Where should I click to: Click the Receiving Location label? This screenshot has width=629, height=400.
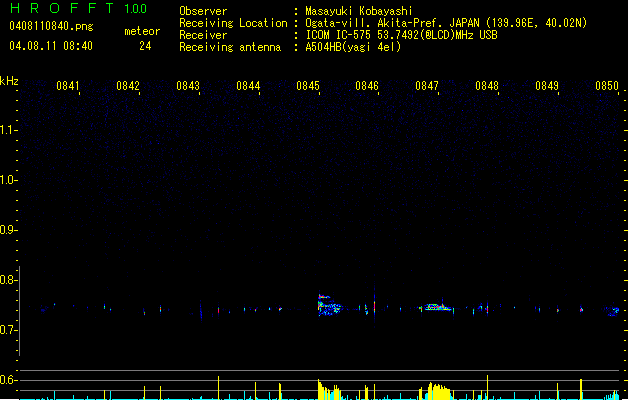(x=233, y=23)
